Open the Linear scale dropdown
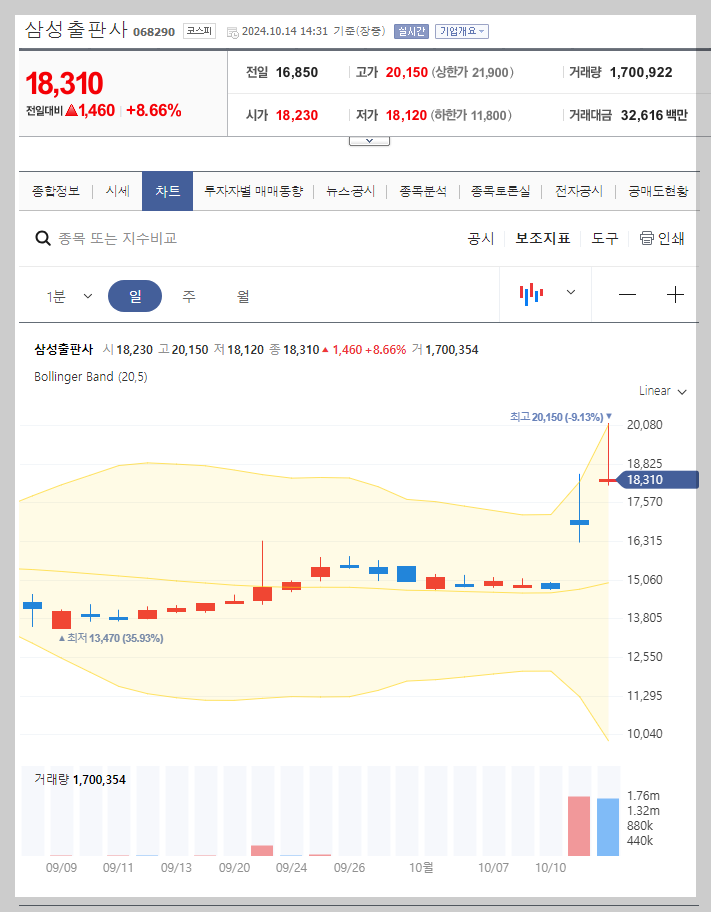Viewport: 711px width, 912px height. tap(663, 391)
